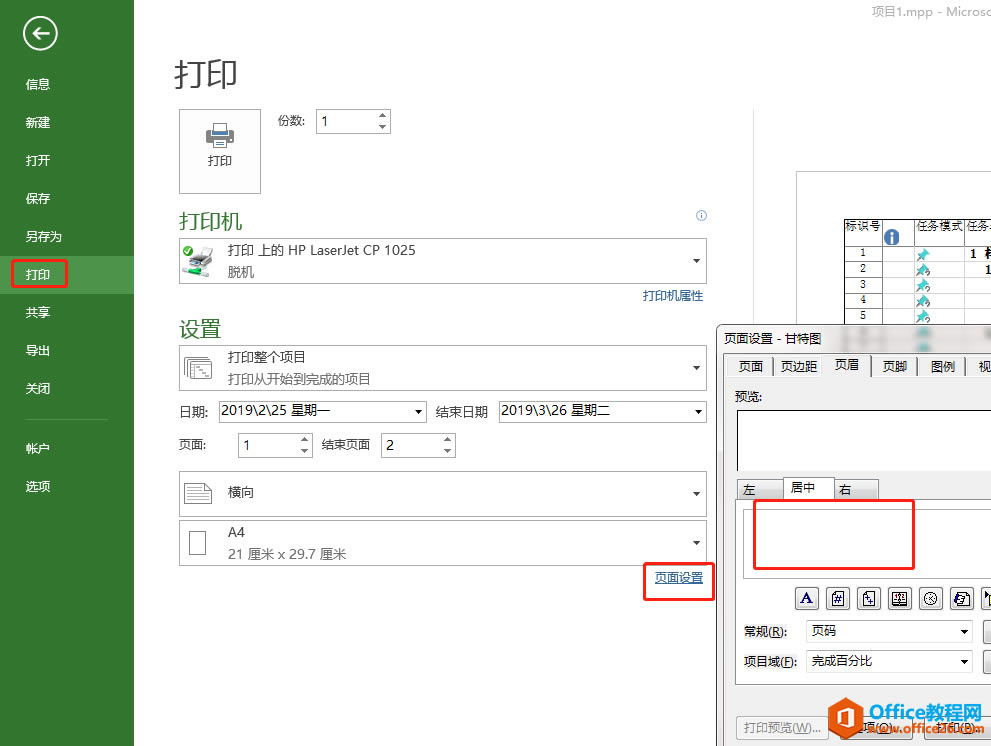Click the 结束页面 end page field
The width and height of the screenshot is (991, 746).
click(411, 445)
